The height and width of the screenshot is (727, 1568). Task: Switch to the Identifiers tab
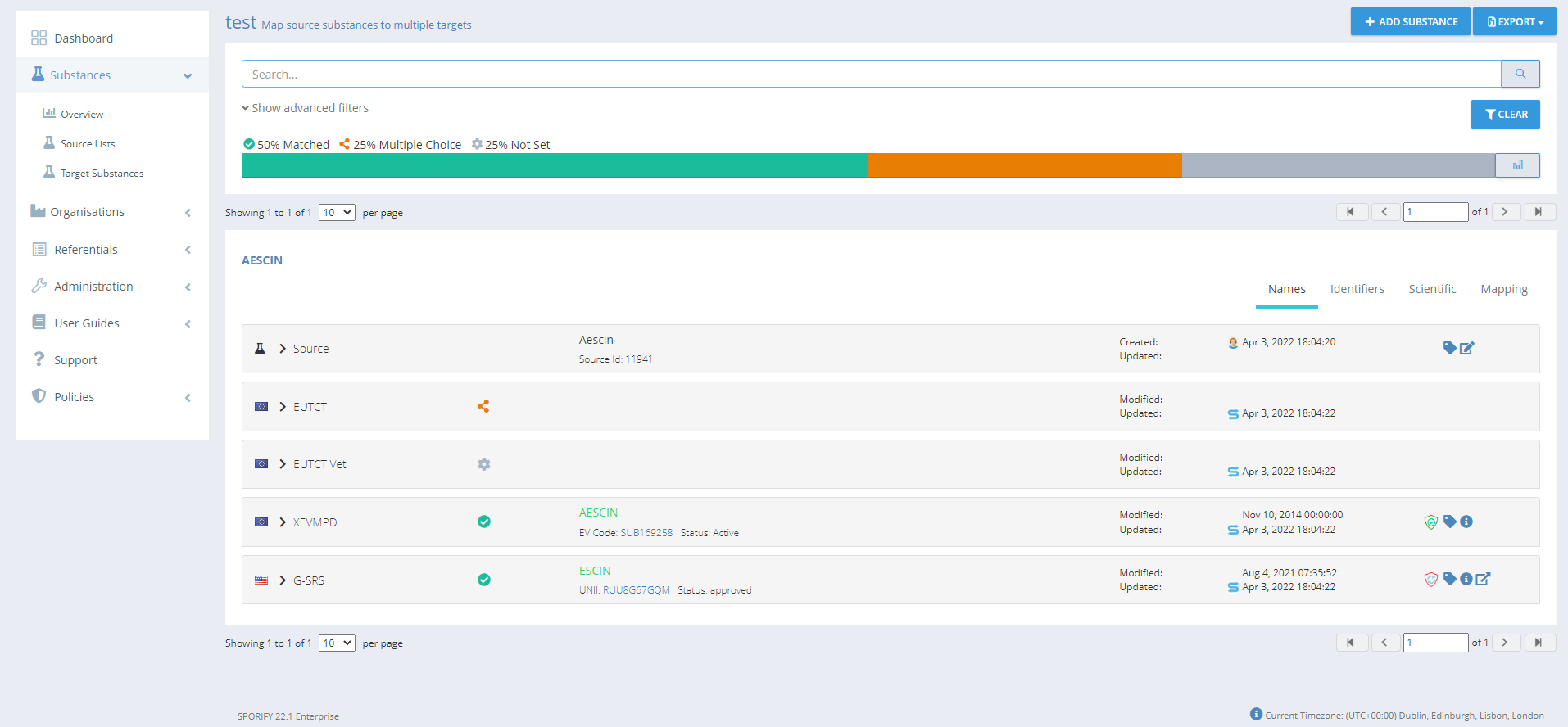click(1357, 289)
